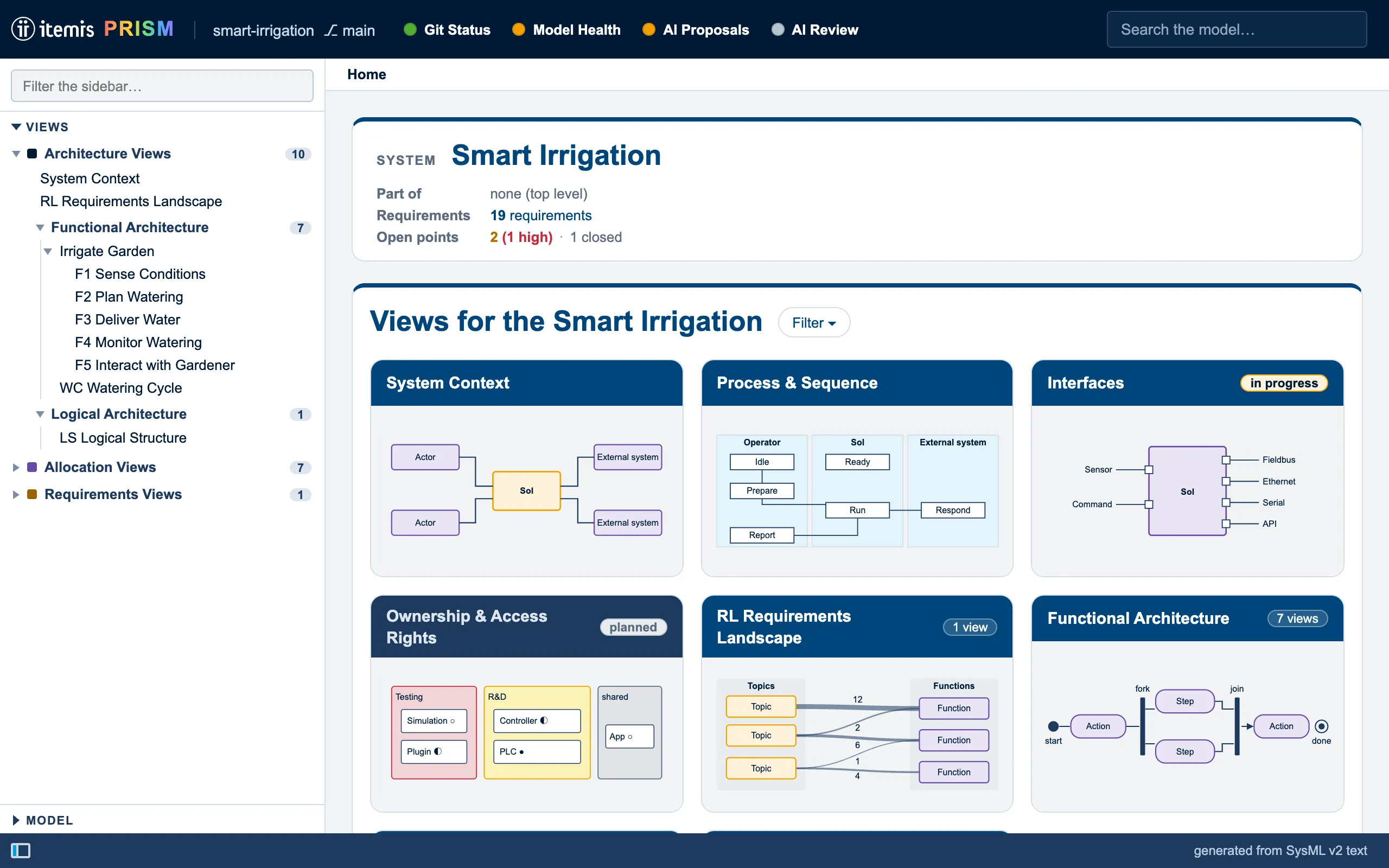Focus the Filter the sidebar field
The image size is (1389, 868).
click(x=162, y=86)
